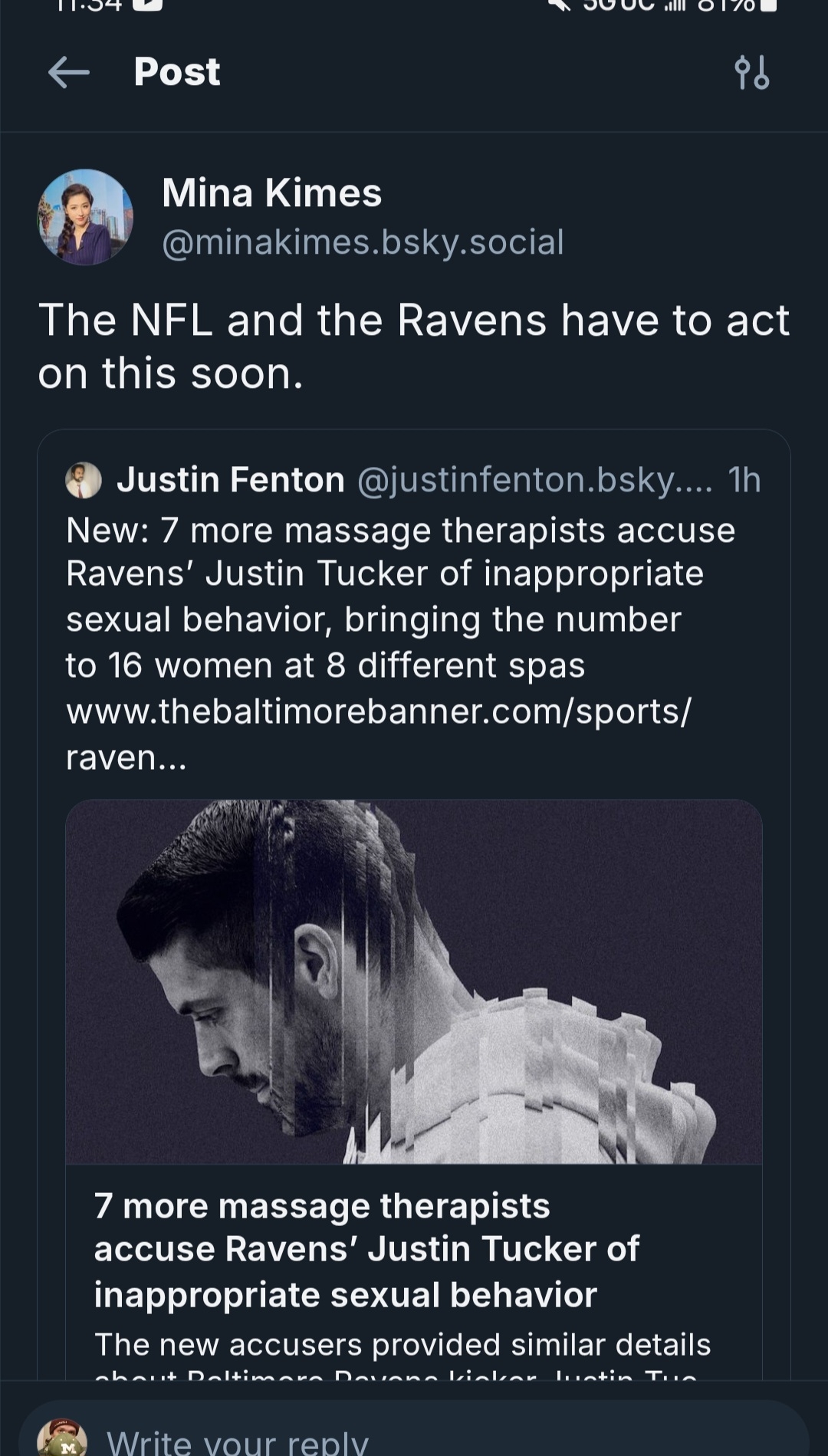Image resolution: width=828 pixels, height=1456 pixels.
Task: Tap the back arrow icon
Action: 69,73
